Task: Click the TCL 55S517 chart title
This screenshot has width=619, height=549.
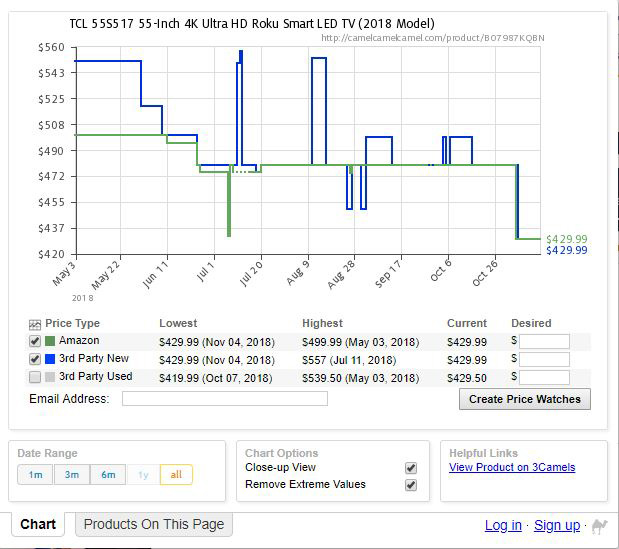Action: point(252,24)
